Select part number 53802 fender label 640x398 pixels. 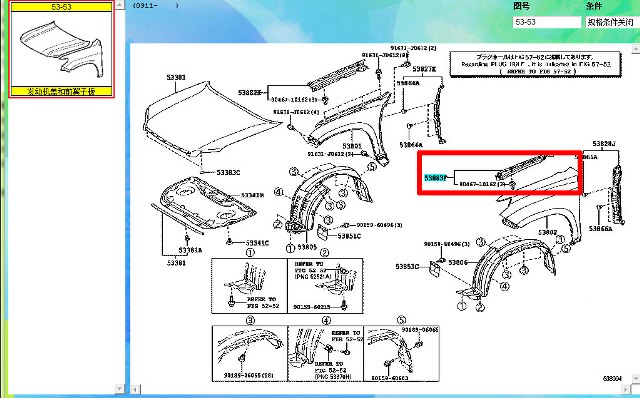click(547, 232)
